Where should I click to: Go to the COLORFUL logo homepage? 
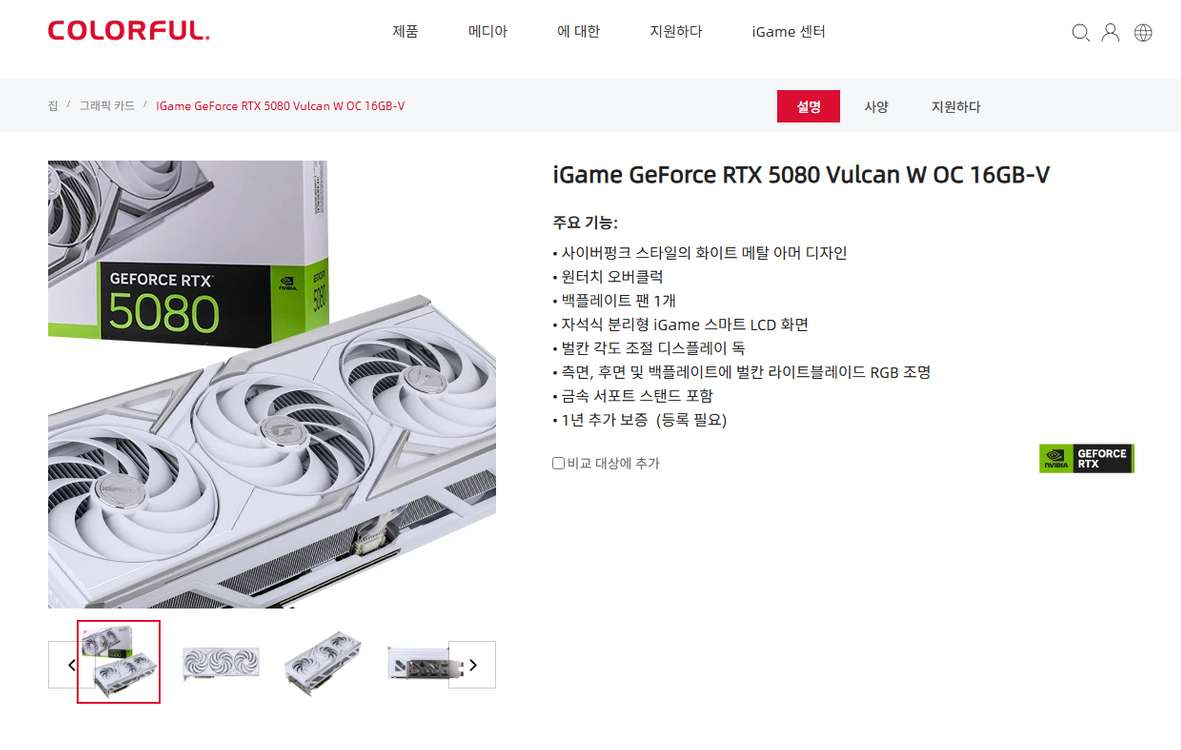129,31
